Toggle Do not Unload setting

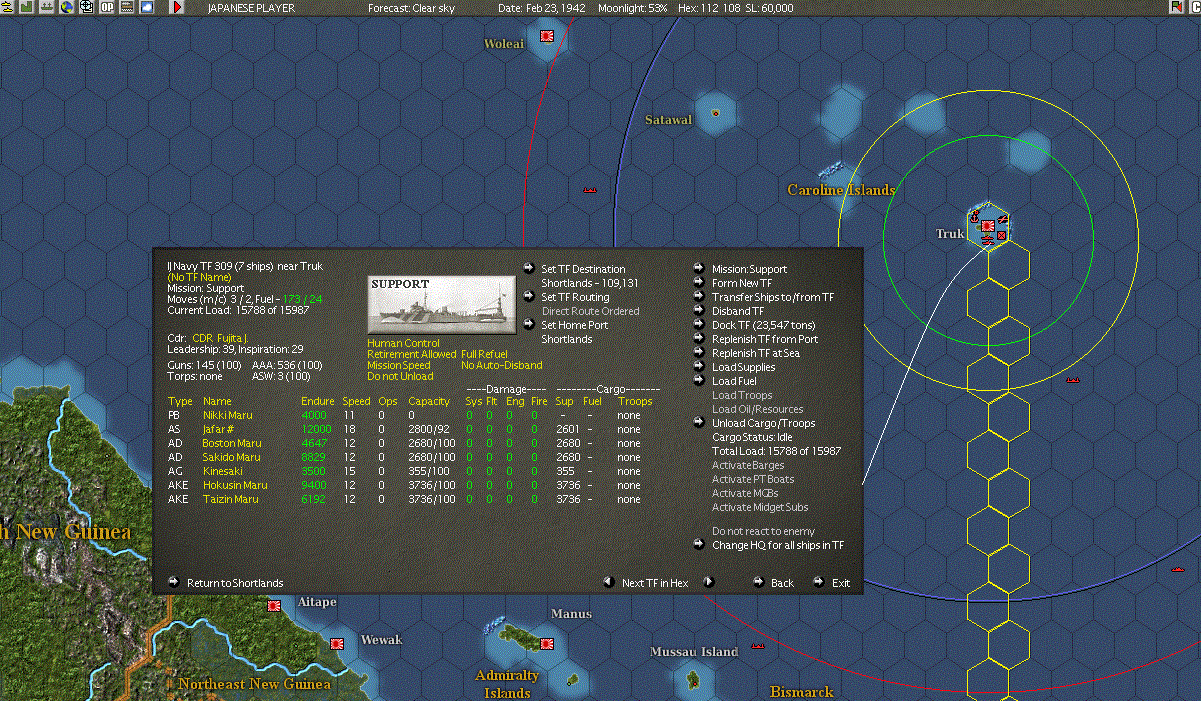tap(400, 376)
